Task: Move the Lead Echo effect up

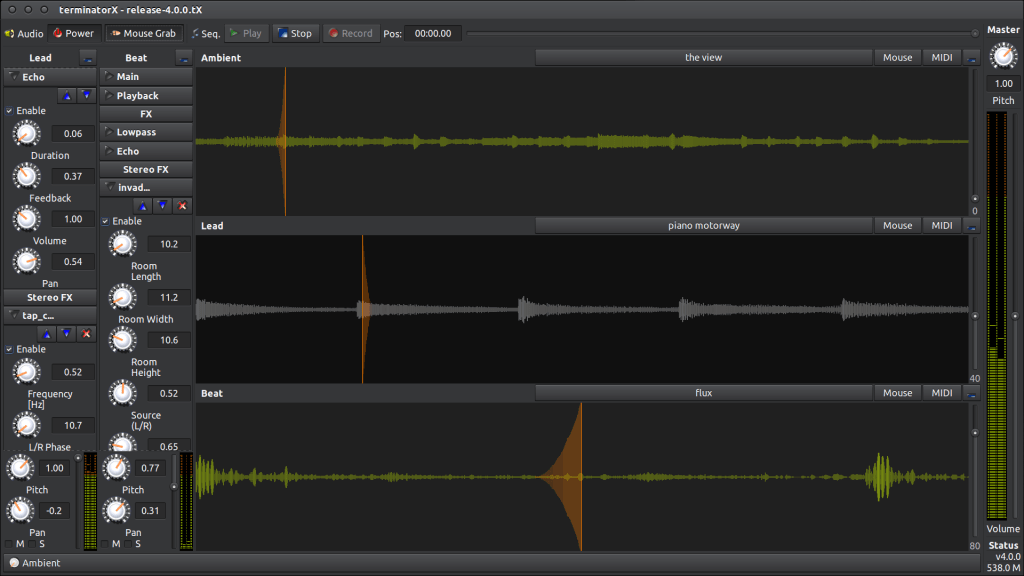Action: point(67,95)
